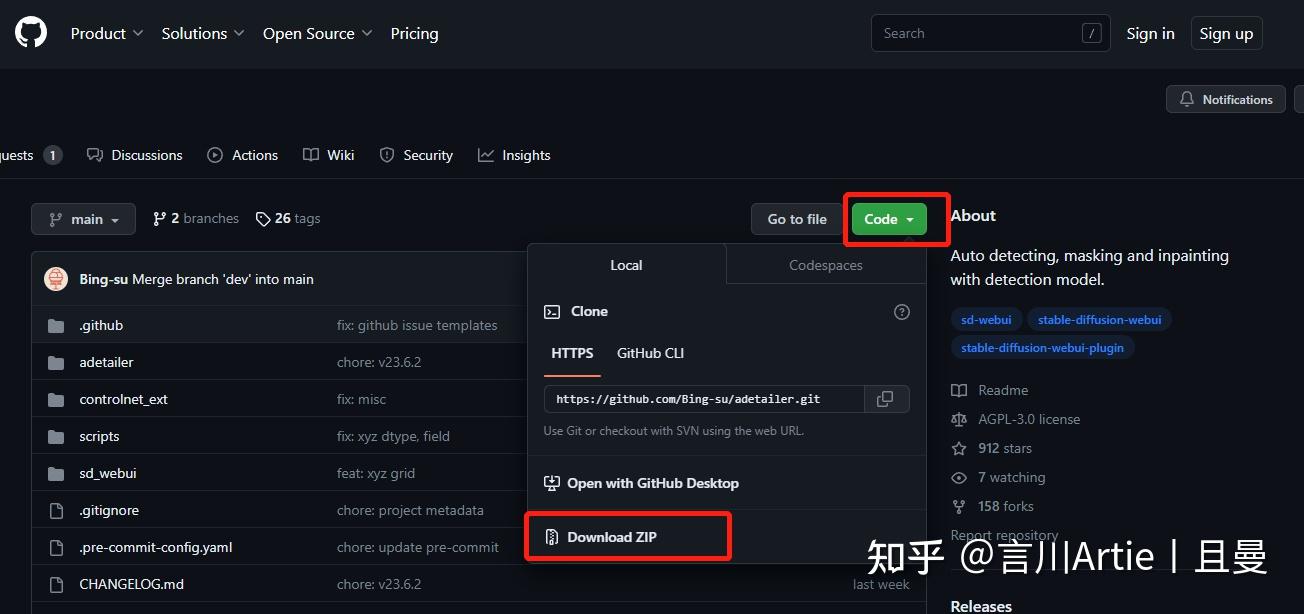View the 2 branches link
This screenshot has height=614, width=1304.
point(196,218)
